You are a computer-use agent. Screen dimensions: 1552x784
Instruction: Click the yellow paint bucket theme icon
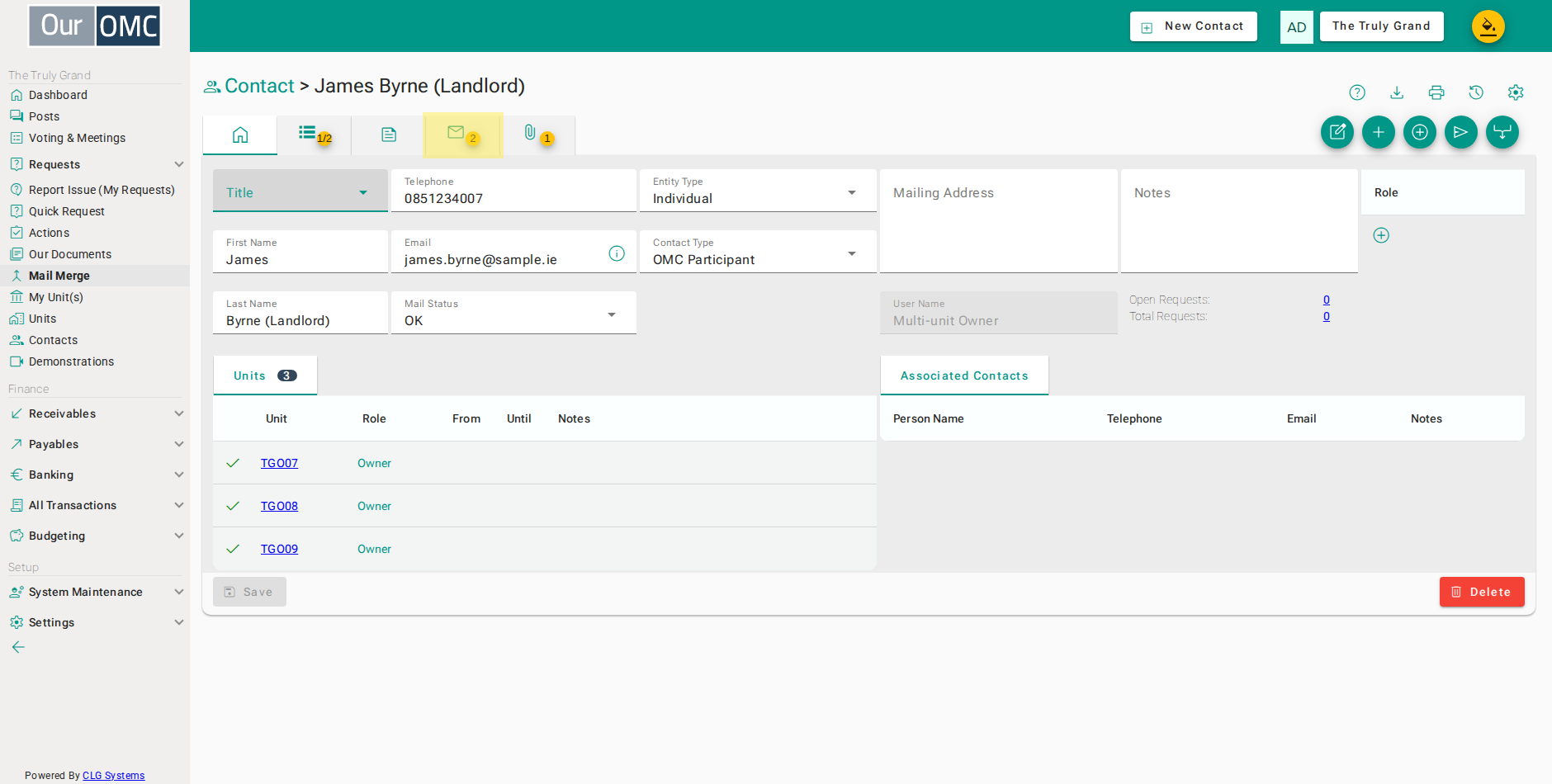point(1488,26)
